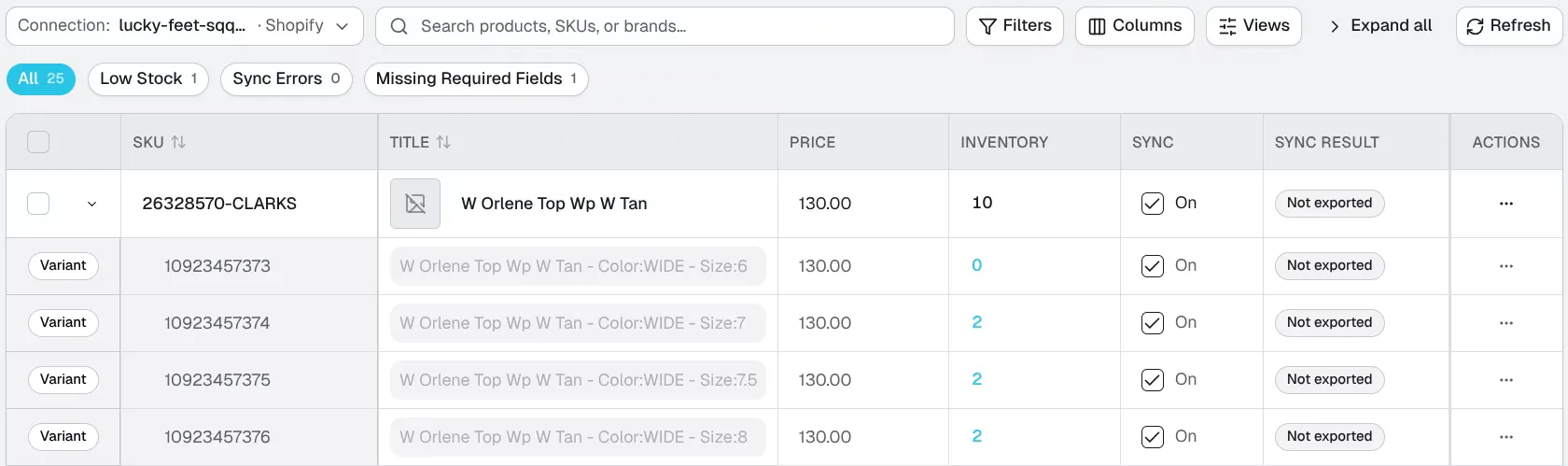Screen dimensions: 1568x466
Task: Open the Filters button
Action: coord(1015,26)
